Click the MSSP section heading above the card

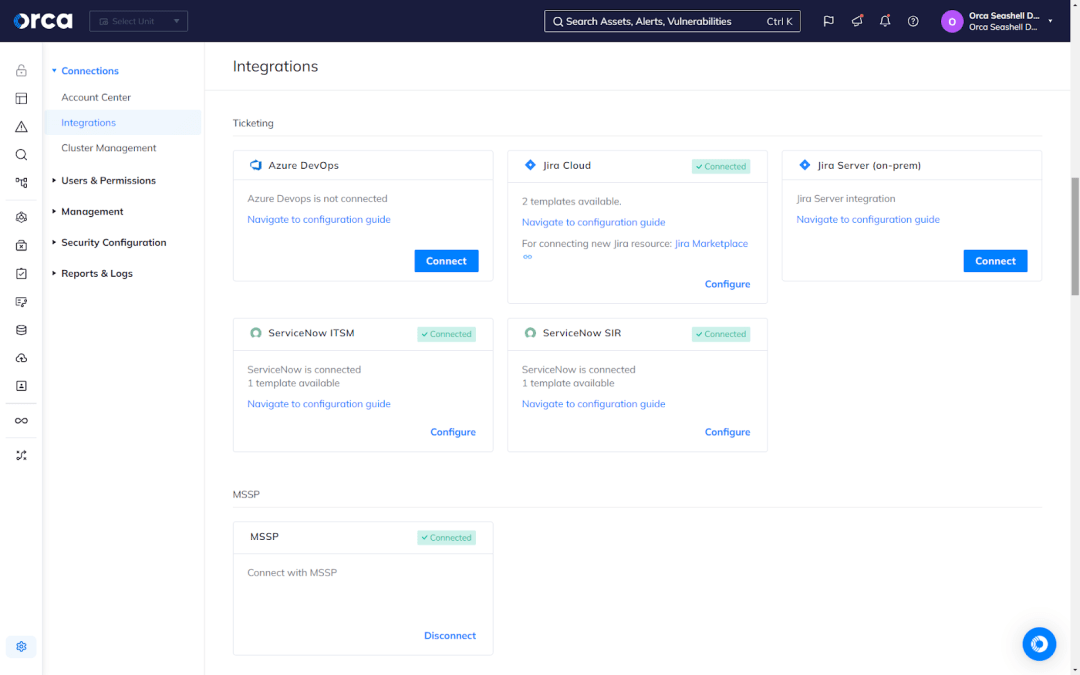pyautogui.click(x=246, y=495)
